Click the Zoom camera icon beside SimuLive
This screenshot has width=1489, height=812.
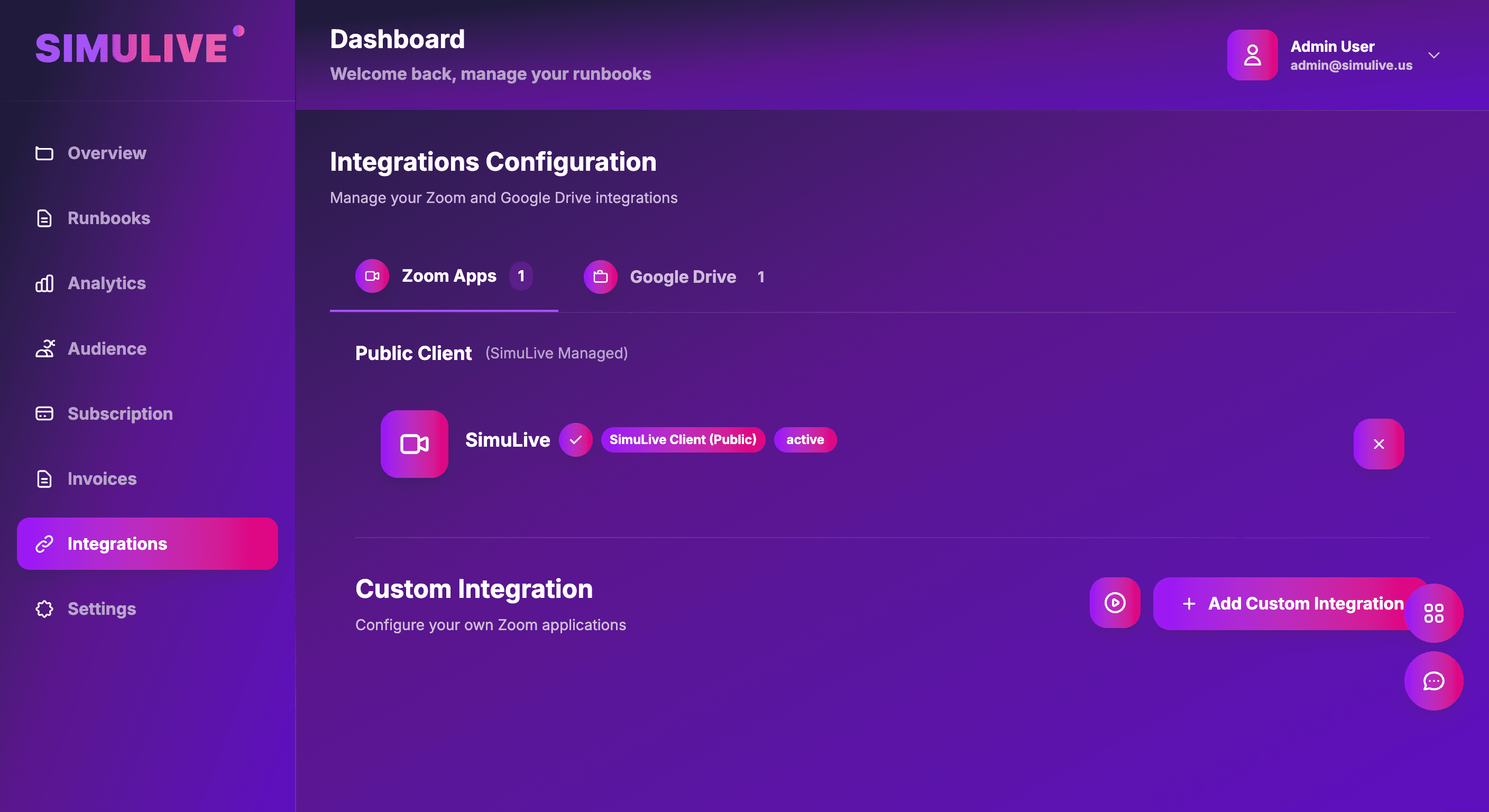[414, 444]
